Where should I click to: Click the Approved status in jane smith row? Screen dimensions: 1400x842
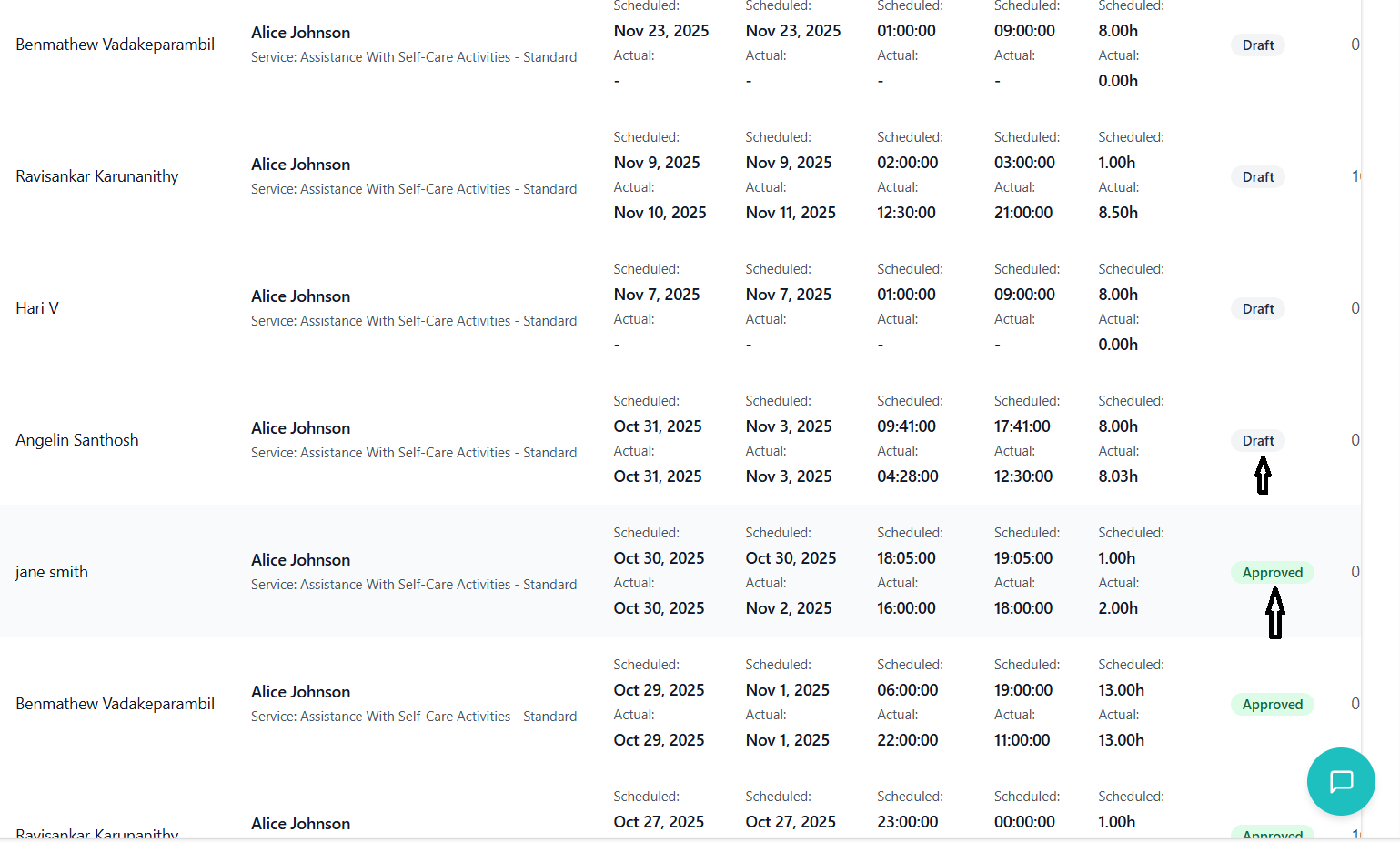click(x=1272, y=573)
